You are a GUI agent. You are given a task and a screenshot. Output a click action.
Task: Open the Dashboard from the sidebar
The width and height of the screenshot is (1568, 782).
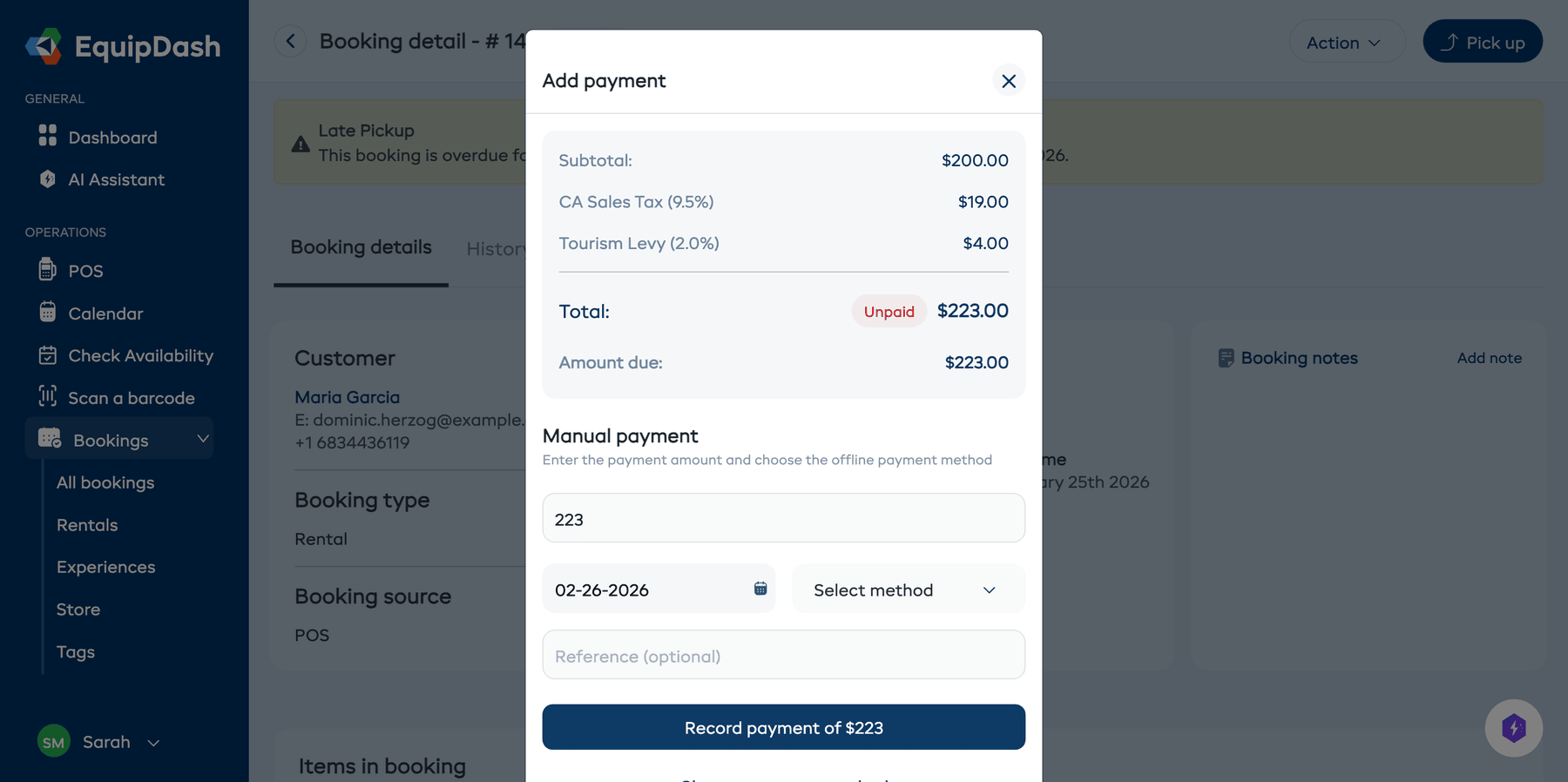tap(112, 137)
